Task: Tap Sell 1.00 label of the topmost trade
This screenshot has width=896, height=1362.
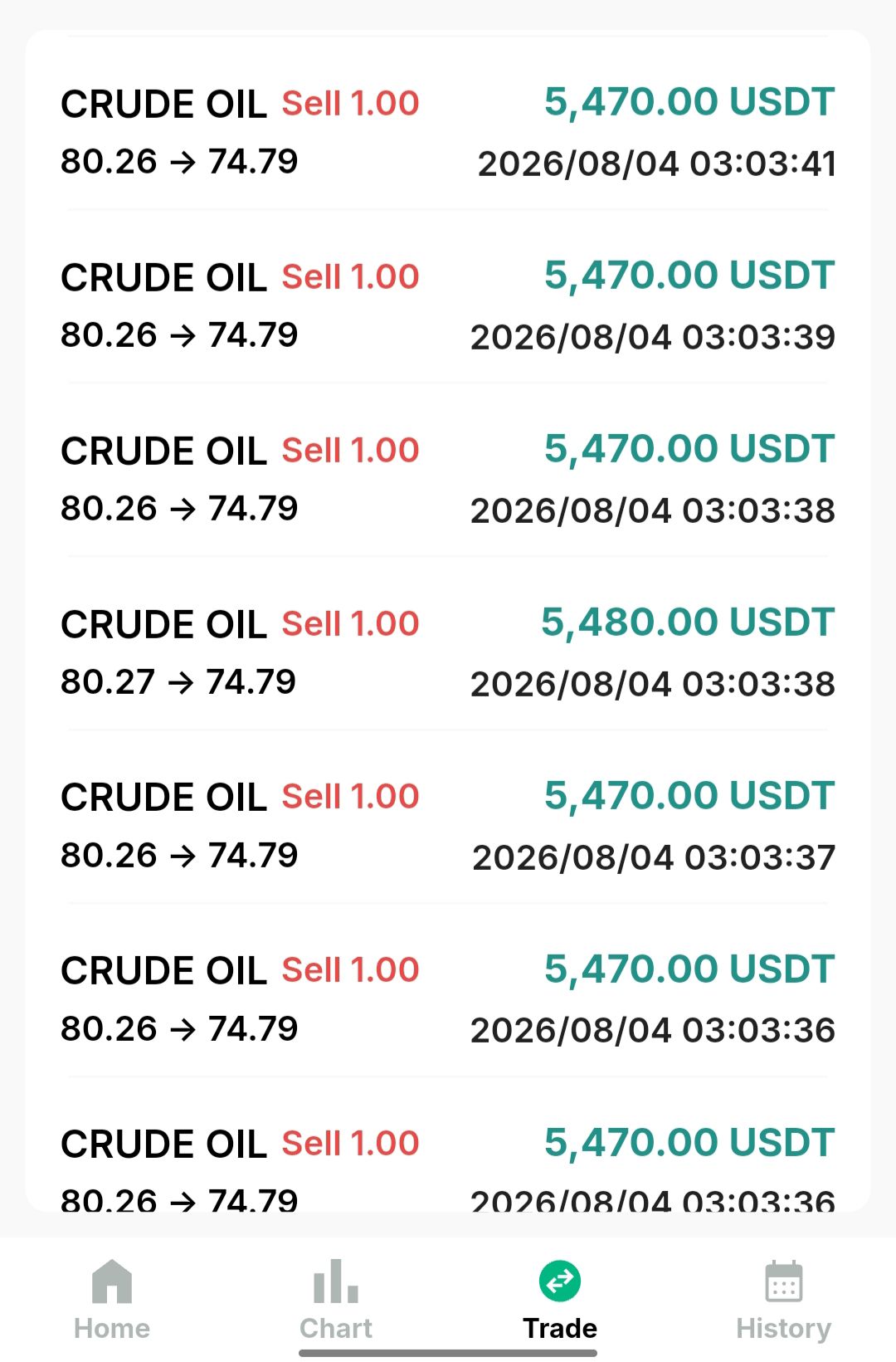Action: [x=350, y=104]
